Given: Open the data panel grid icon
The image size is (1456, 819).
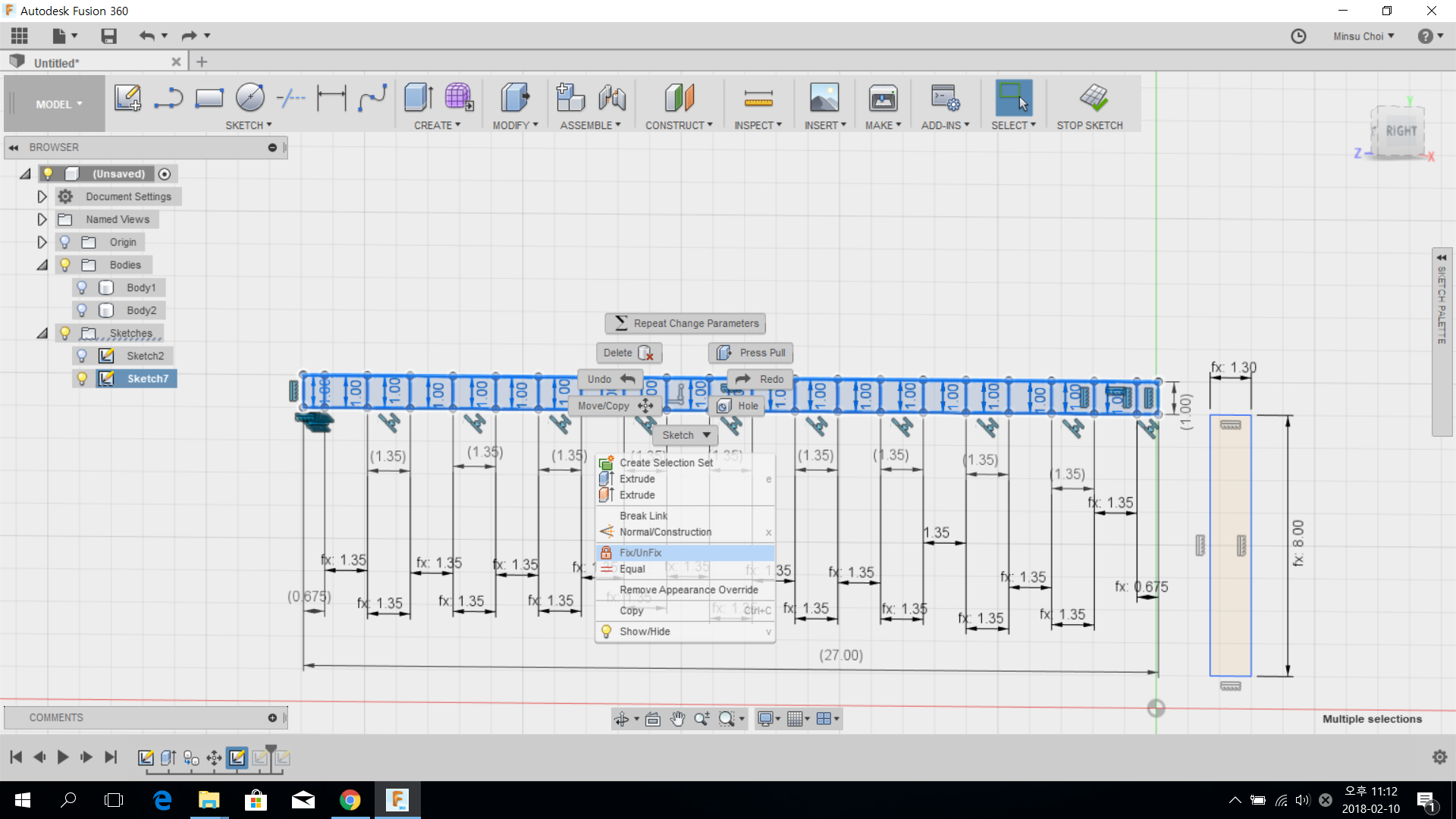Looking at the screenshot, I should pyautogui.click(x=20, y=36).
